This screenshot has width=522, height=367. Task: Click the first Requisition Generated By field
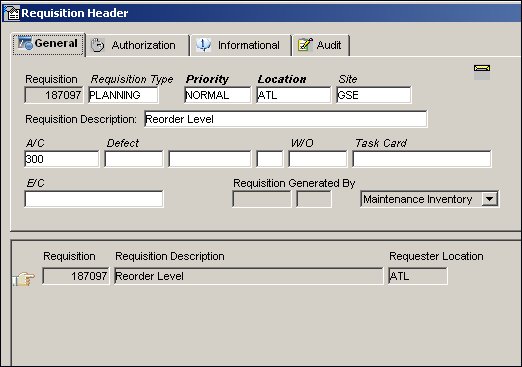coord(262,199)
